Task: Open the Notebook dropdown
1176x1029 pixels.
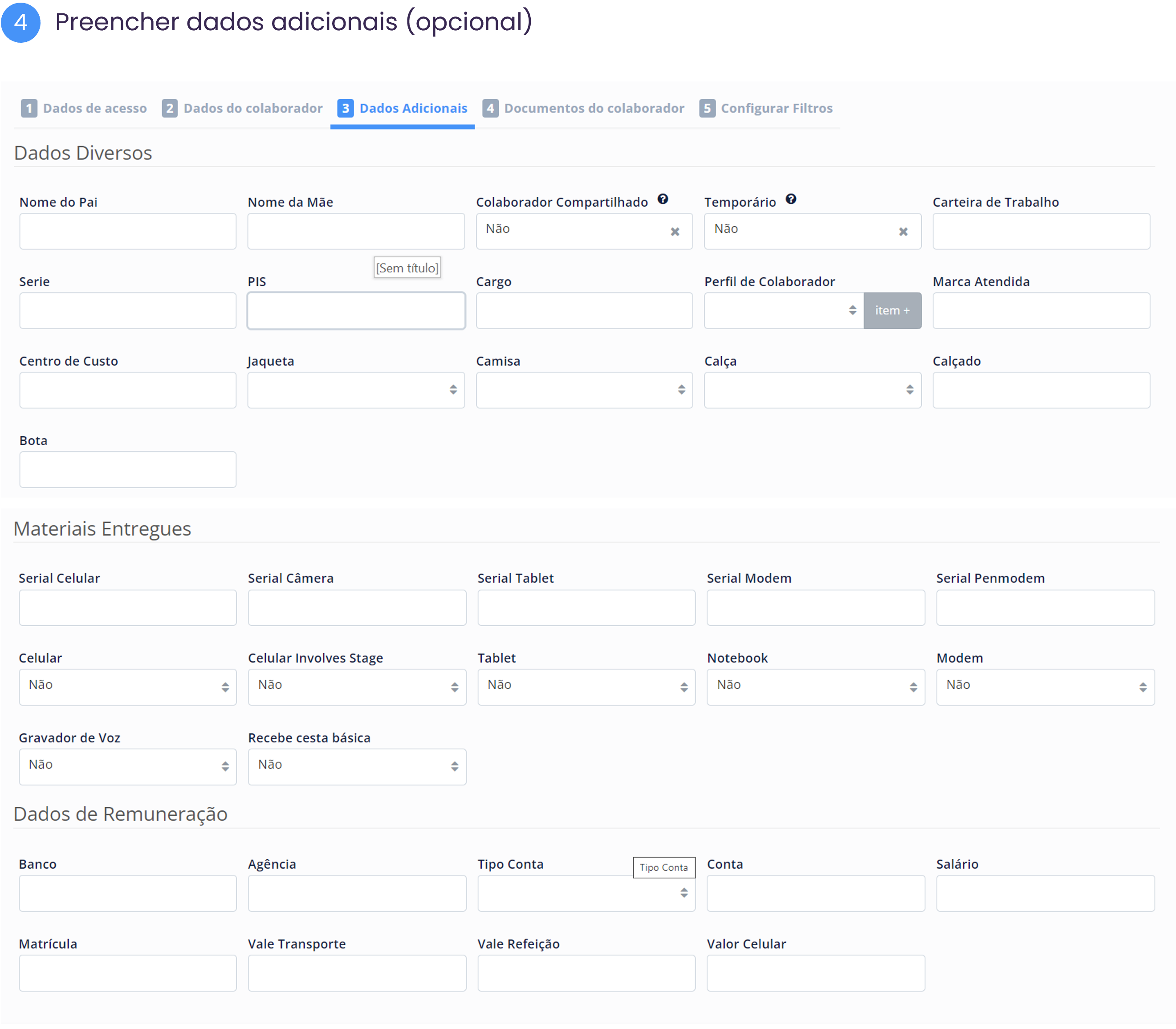Action: click(815, 687)
